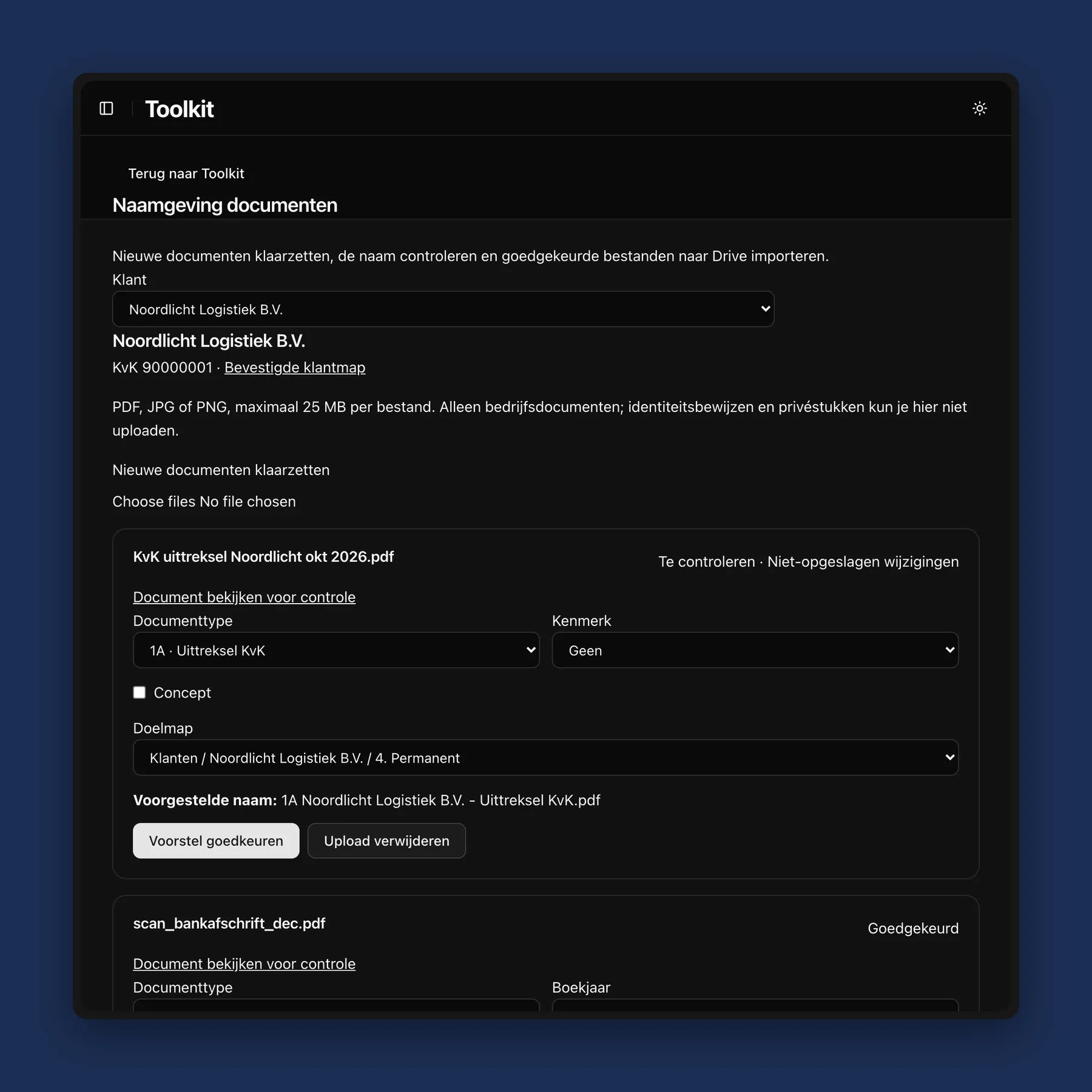Expand the Doelmap folder dropdown
Viewport: 1092px width, 1092px height.
click(545, 758)
